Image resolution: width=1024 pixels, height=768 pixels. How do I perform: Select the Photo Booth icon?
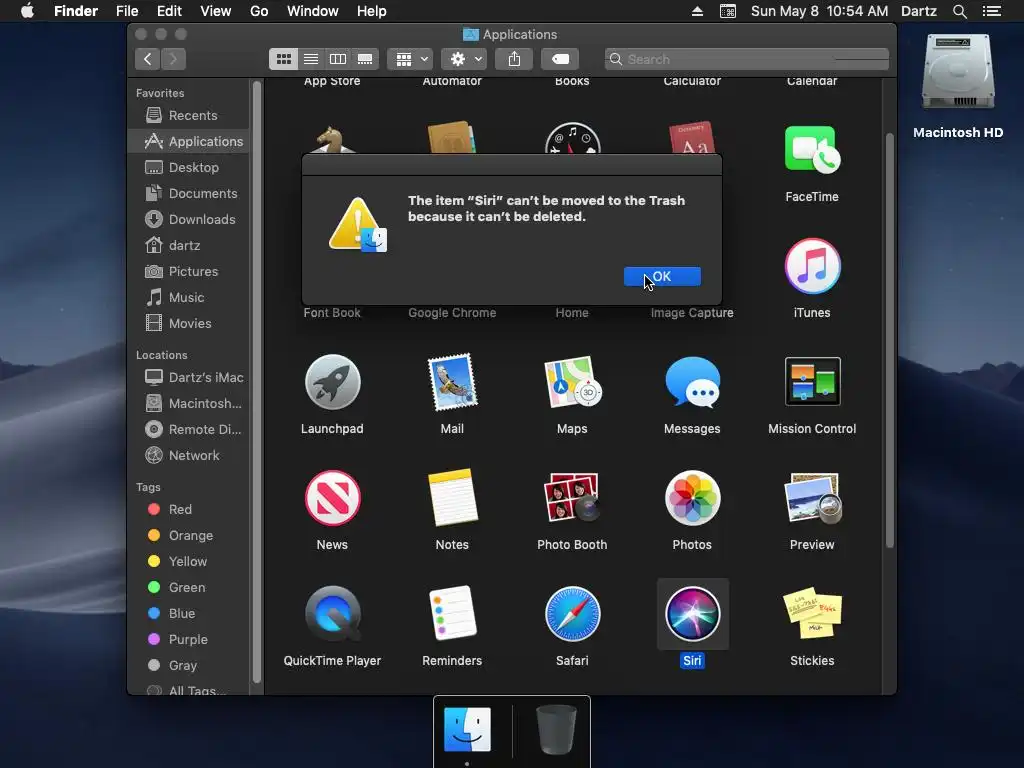pyautogui.click(x=572, y=498)
